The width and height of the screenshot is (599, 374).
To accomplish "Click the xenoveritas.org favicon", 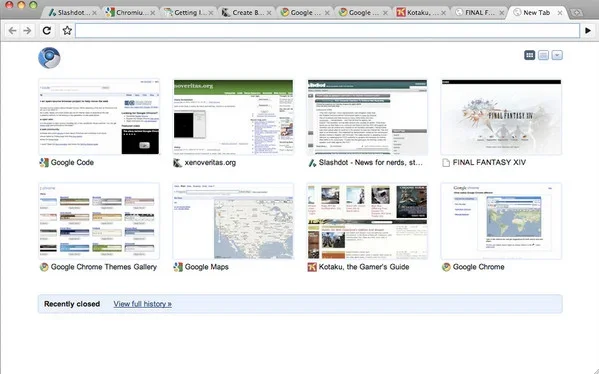I will (178, 163).
